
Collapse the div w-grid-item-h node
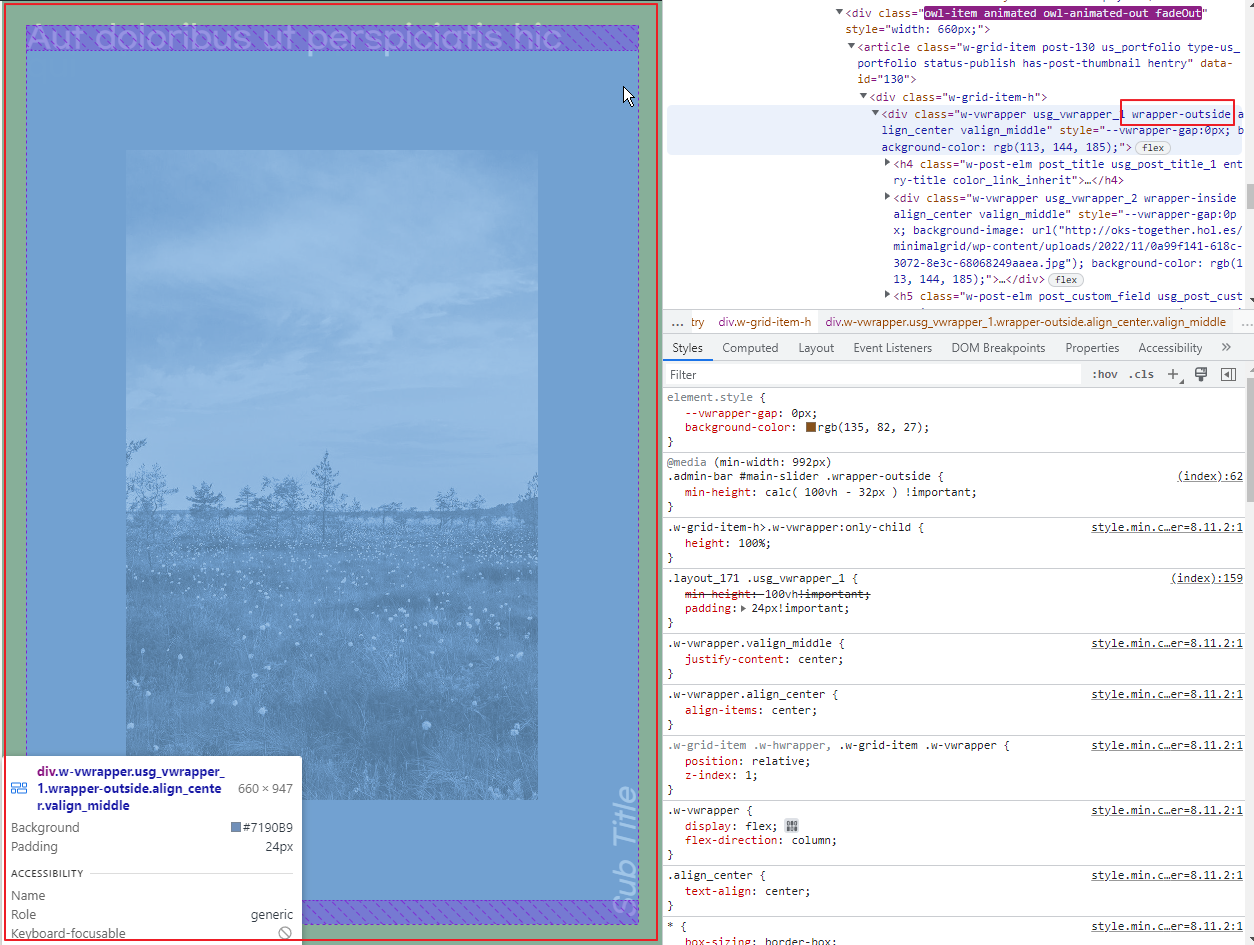click(x=864, y=97)
